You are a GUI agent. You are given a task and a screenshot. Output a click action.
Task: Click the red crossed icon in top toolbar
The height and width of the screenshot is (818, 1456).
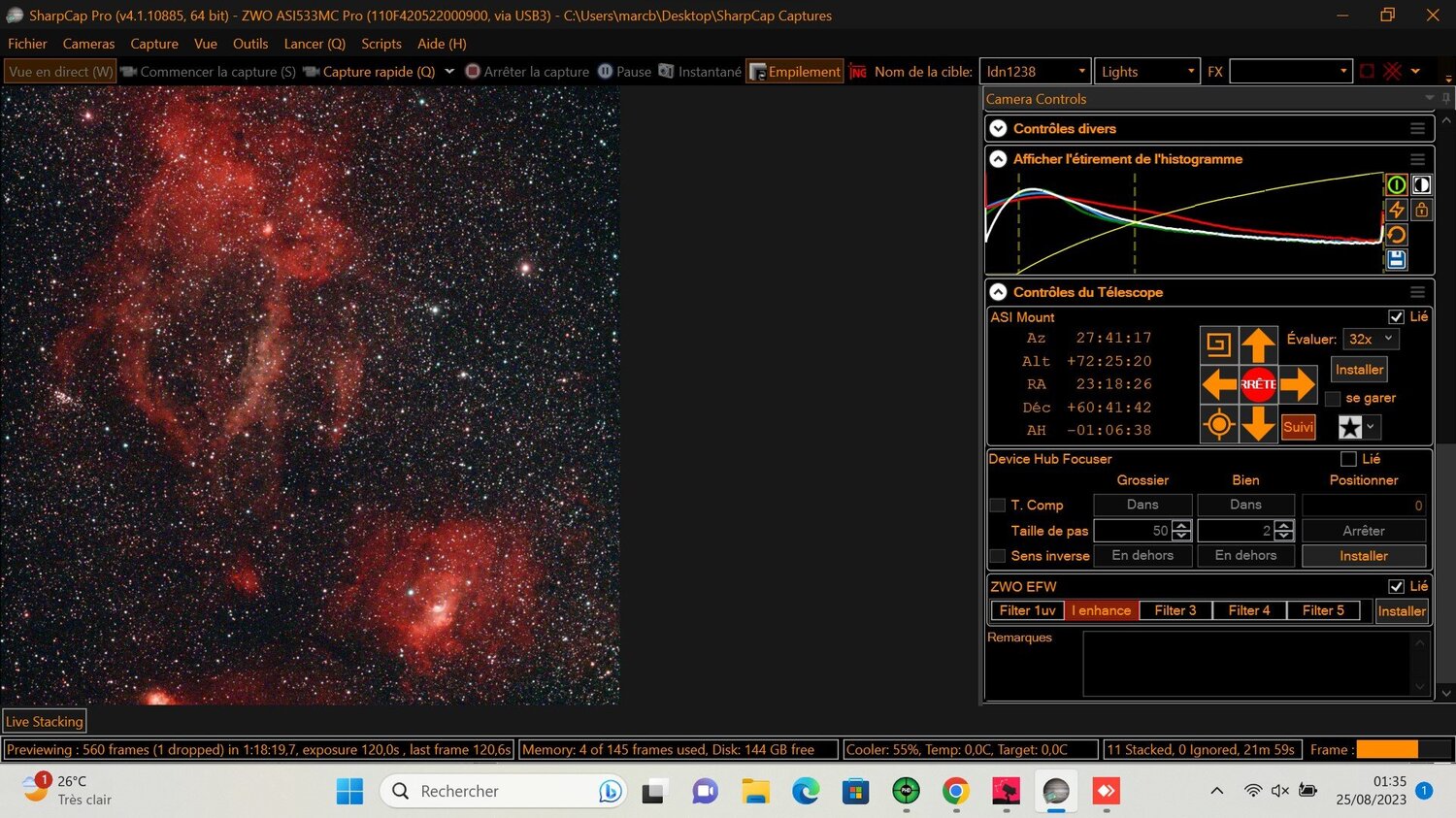[1393, 71]
